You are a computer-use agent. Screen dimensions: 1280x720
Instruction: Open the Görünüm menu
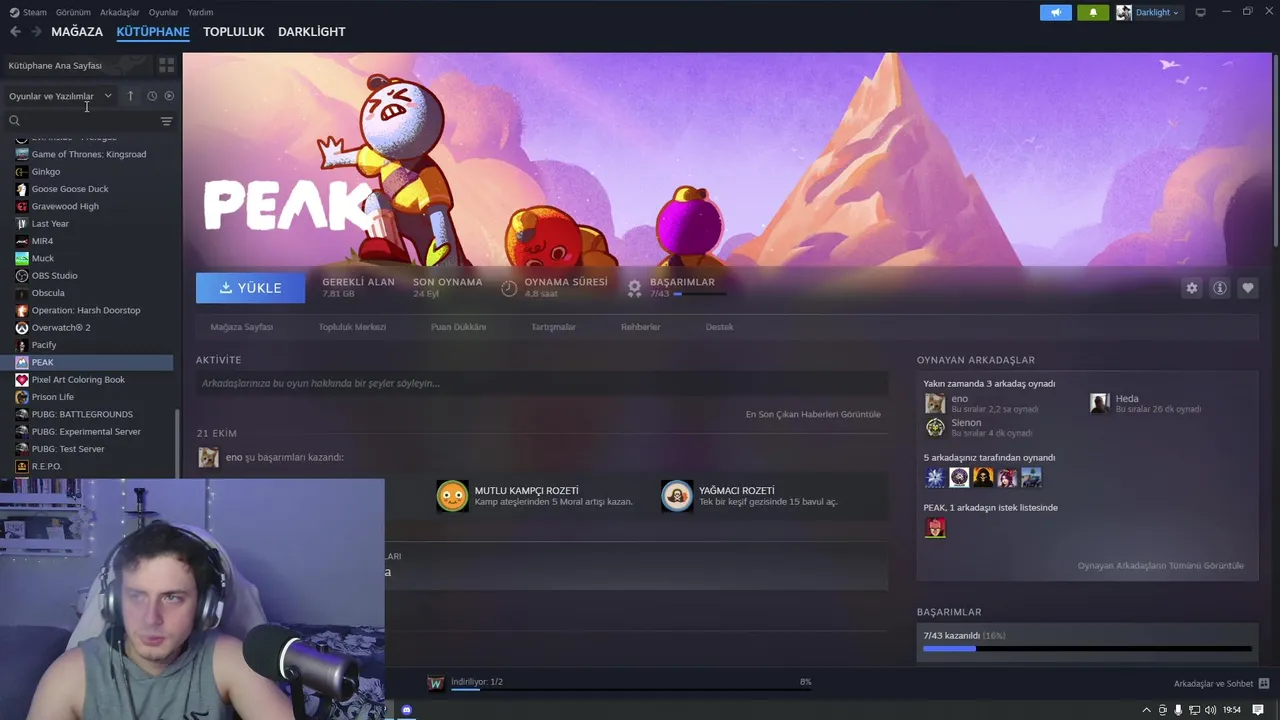[x=73, y=12]
